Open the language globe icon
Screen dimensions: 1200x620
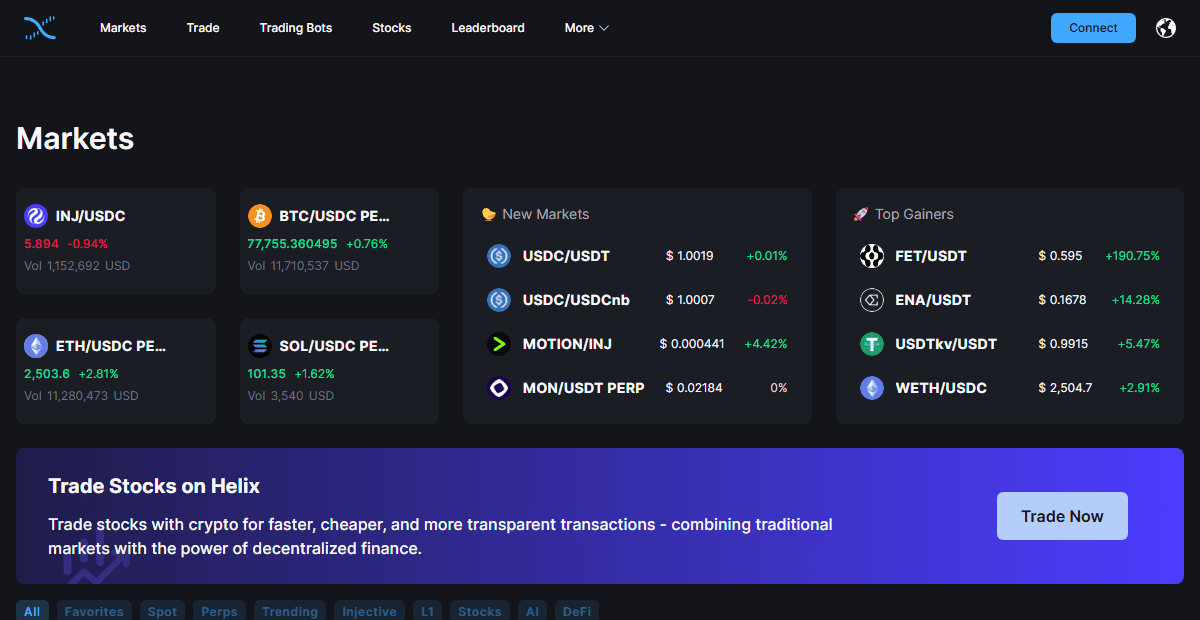1165,28
